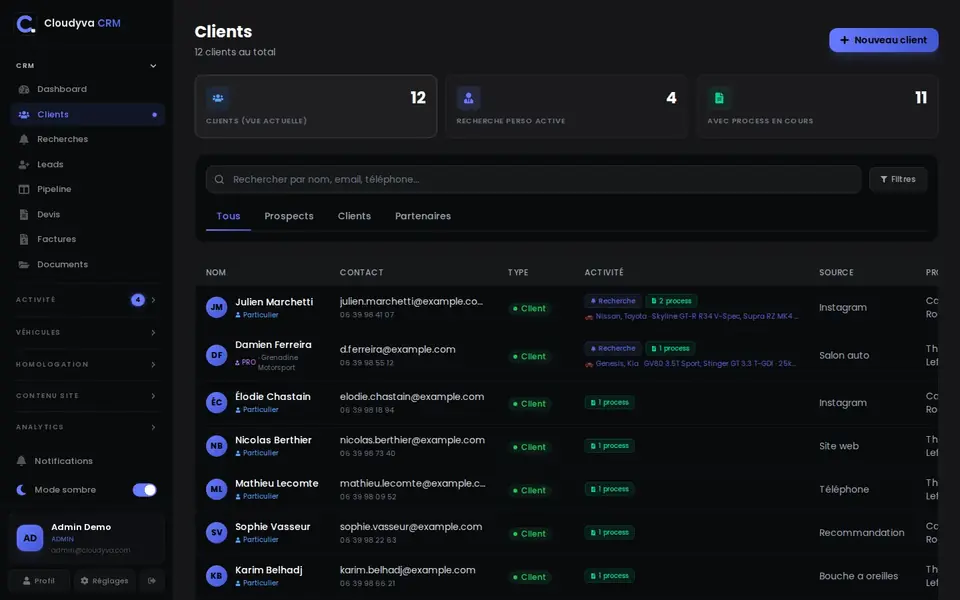Click the ÉC avatar for Élodie Chastain
Viewport: 960px width, 600px height.
click(217, 402)
